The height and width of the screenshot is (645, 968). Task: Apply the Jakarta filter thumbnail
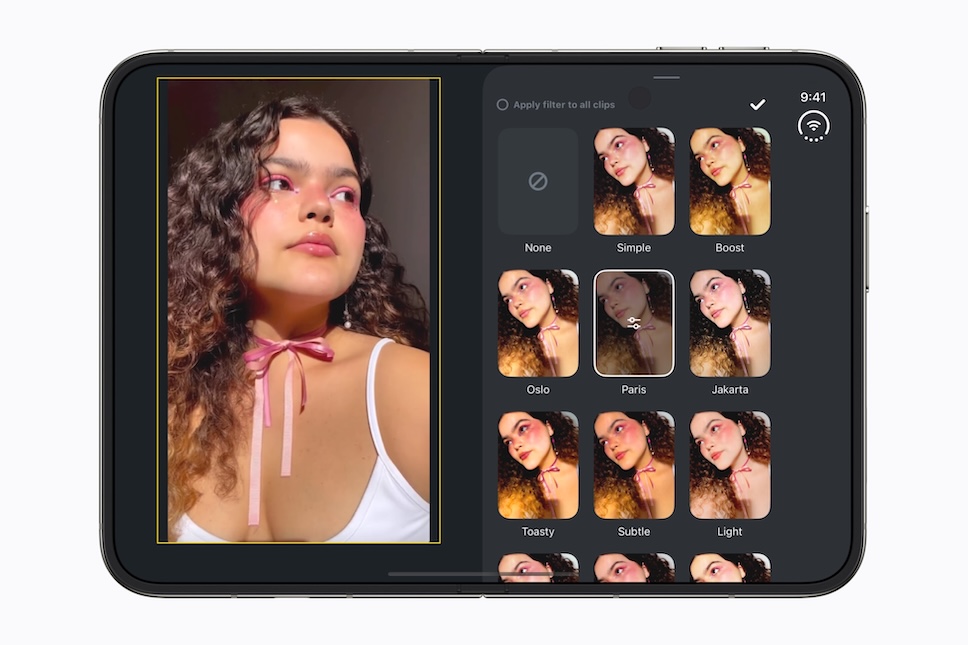pos(730,323)
